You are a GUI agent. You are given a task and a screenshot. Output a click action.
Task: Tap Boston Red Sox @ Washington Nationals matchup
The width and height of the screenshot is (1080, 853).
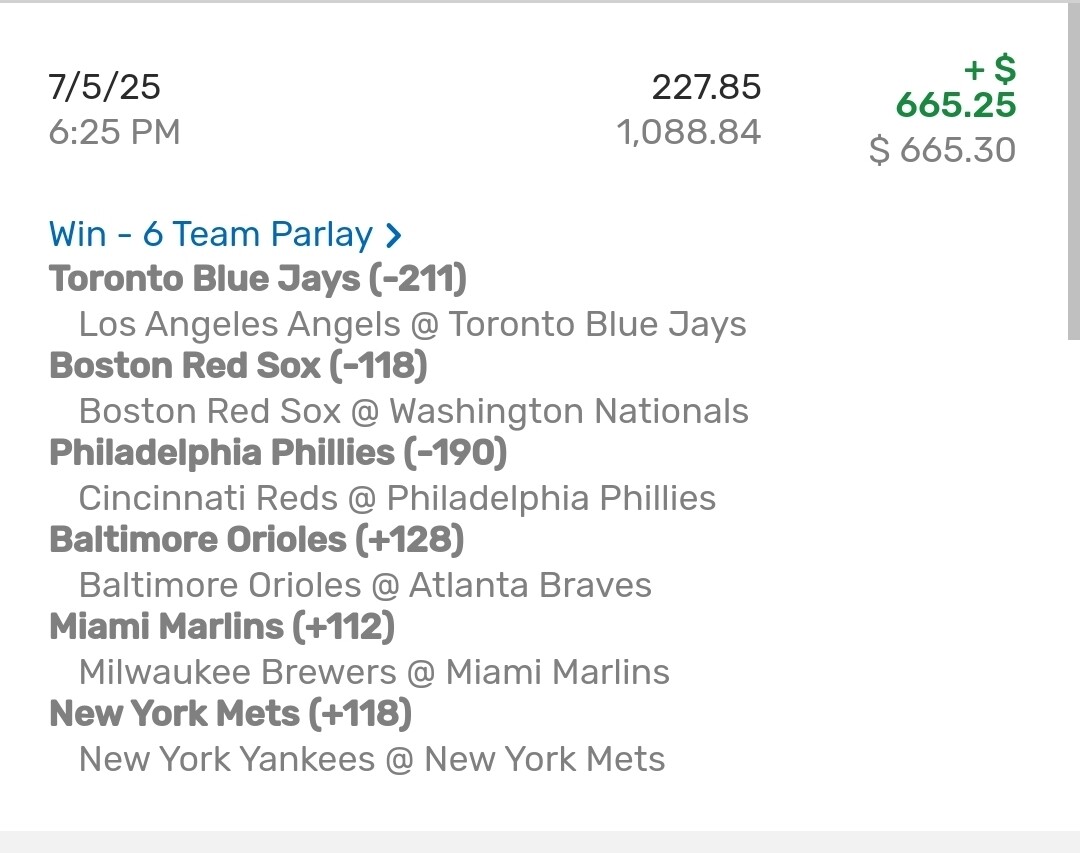tap(413, 411)
